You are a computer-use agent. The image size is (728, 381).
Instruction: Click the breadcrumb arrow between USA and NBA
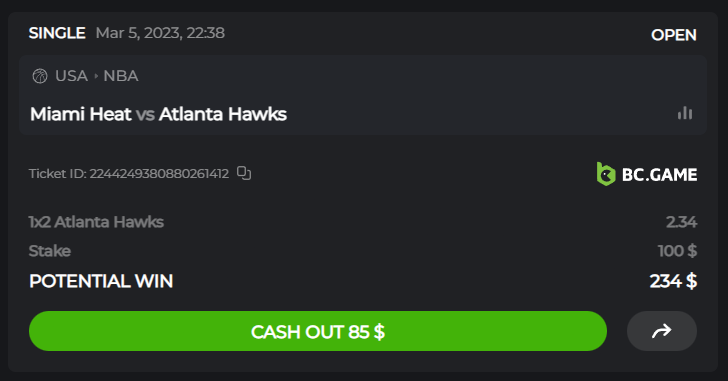96,76
